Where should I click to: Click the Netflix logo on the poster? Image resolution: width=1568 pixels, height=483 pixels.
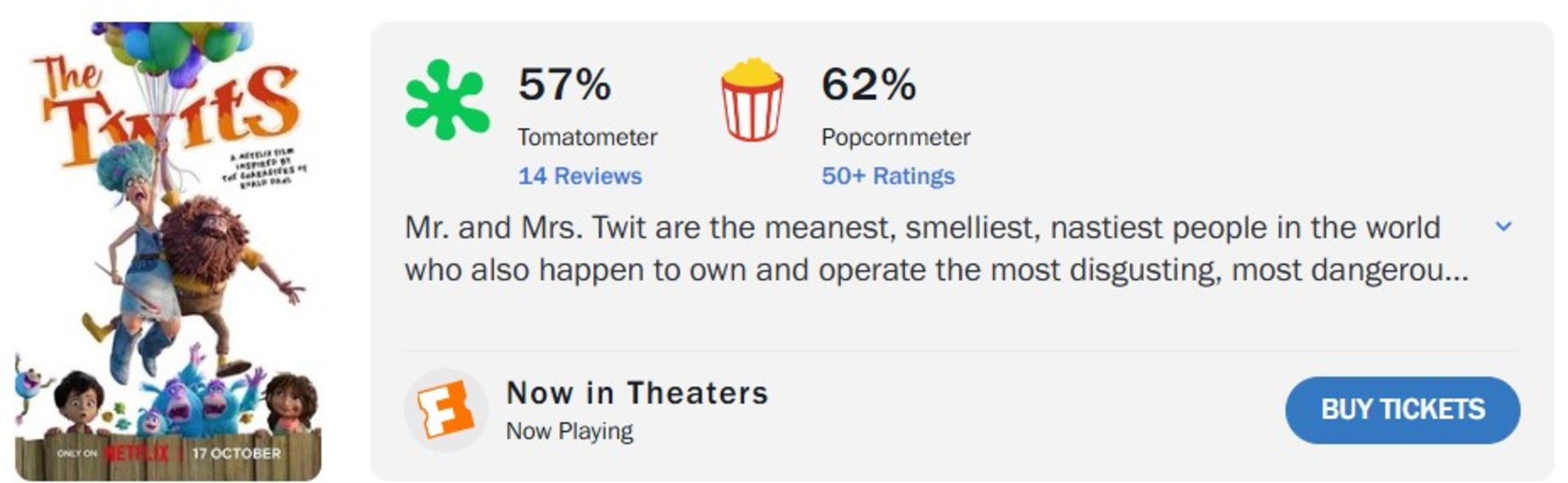137,453
